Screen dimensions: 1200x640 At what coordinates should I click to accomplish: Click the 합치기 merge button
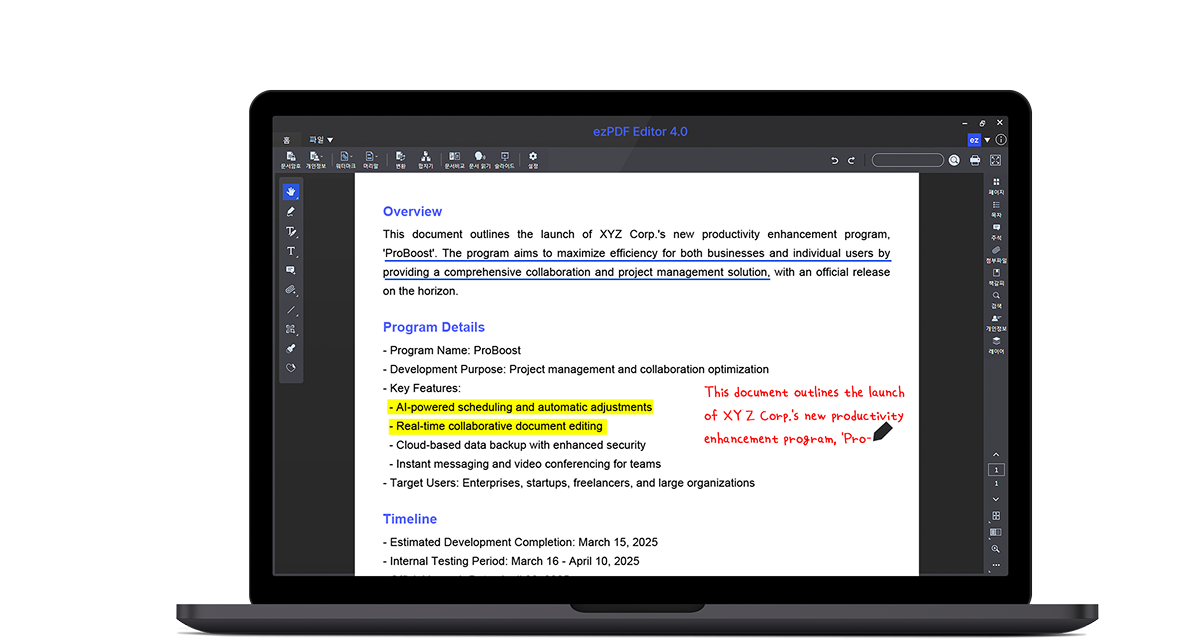[426, 160]
